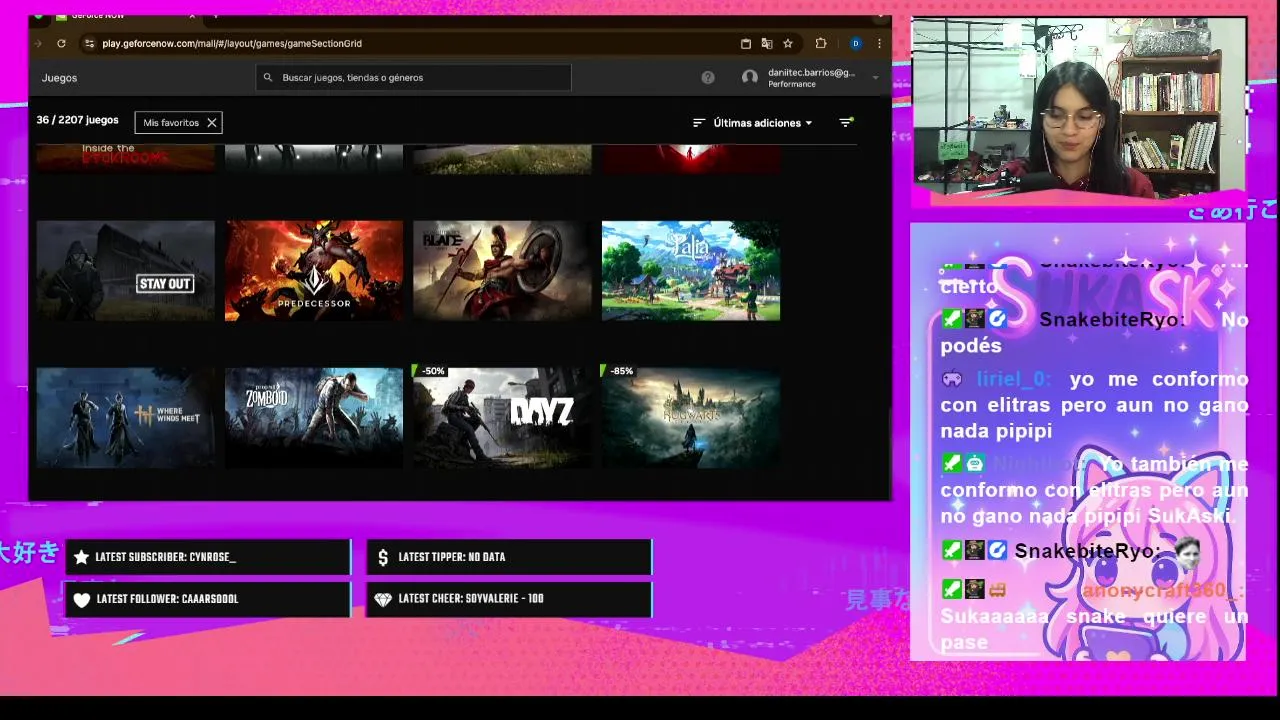Bookmark this page with star icon

pos(788,43)
